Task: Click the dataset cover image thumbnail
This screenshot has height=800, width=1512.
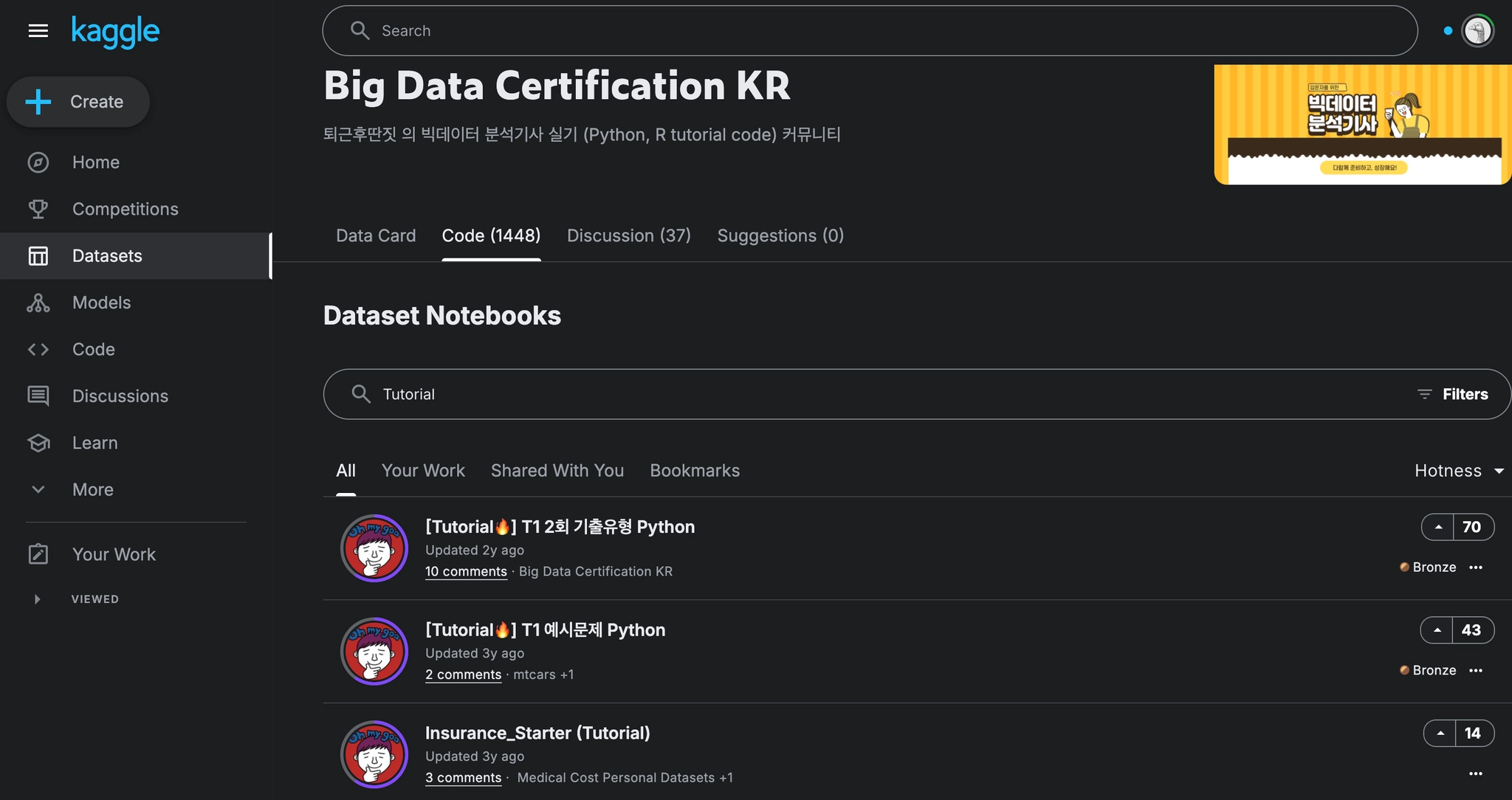Action: (x=1361, y=124)
